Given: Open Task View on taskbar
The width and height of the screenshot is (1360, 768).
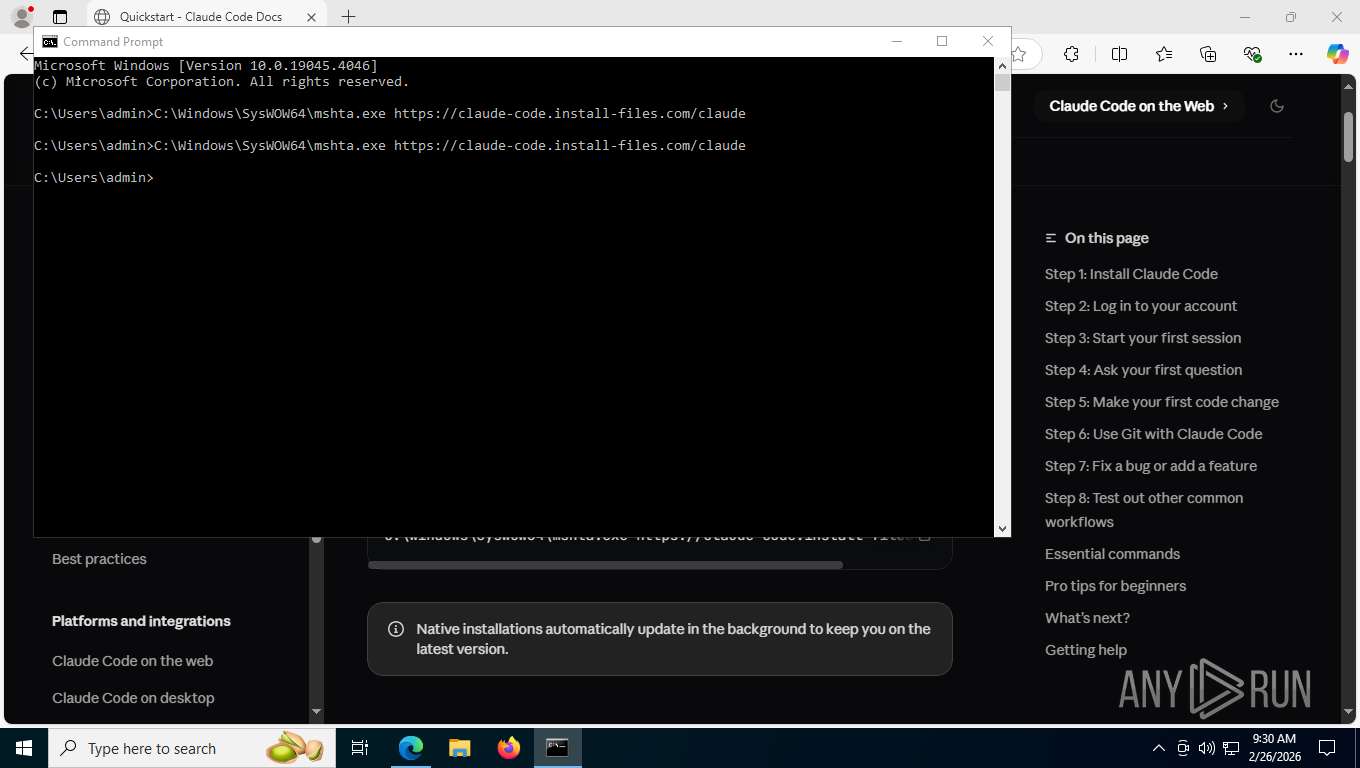Looking at the screenshot, I should click(x=360, y=748).
